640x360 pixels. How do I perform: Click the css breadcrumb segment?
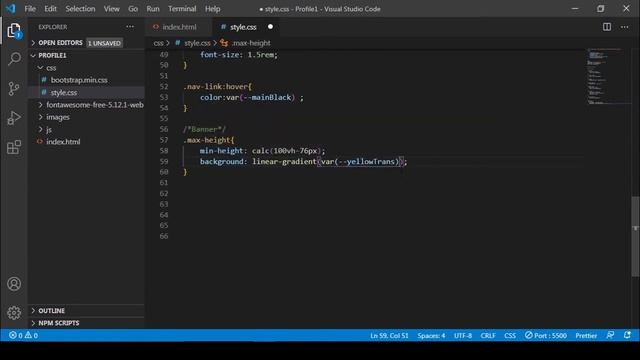(x=158, y=43)
